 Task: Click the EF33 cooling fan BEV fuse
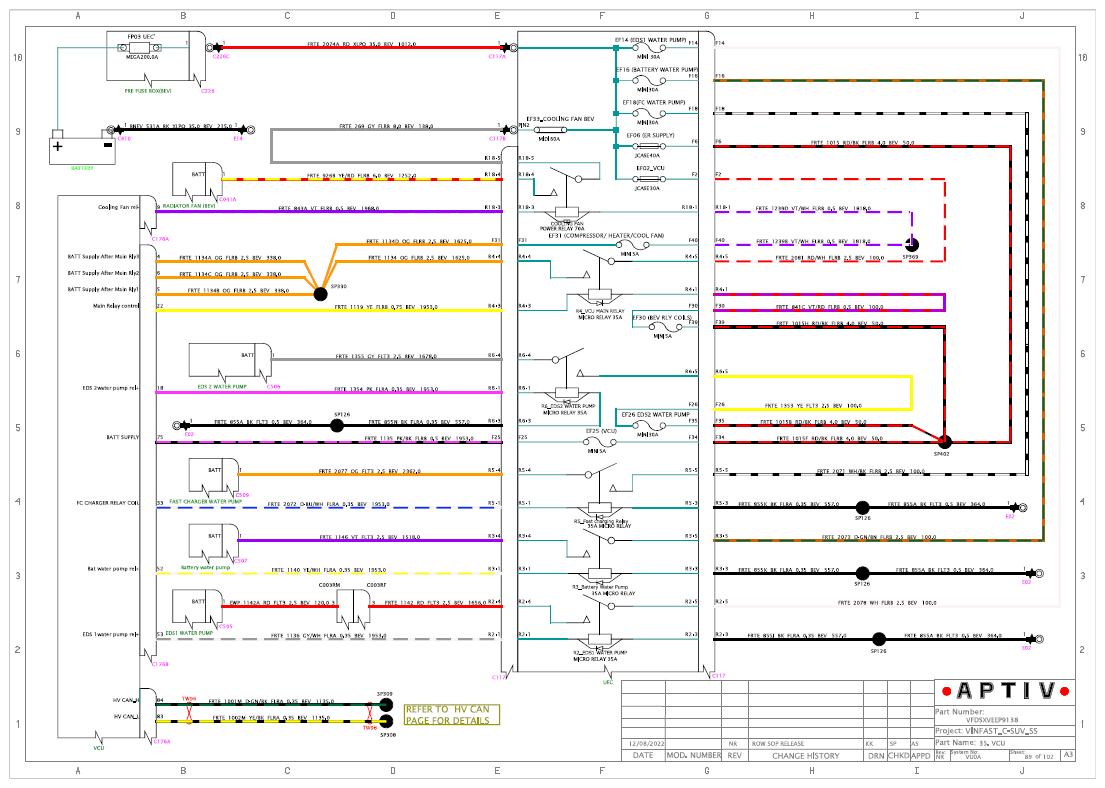(551, 130)
